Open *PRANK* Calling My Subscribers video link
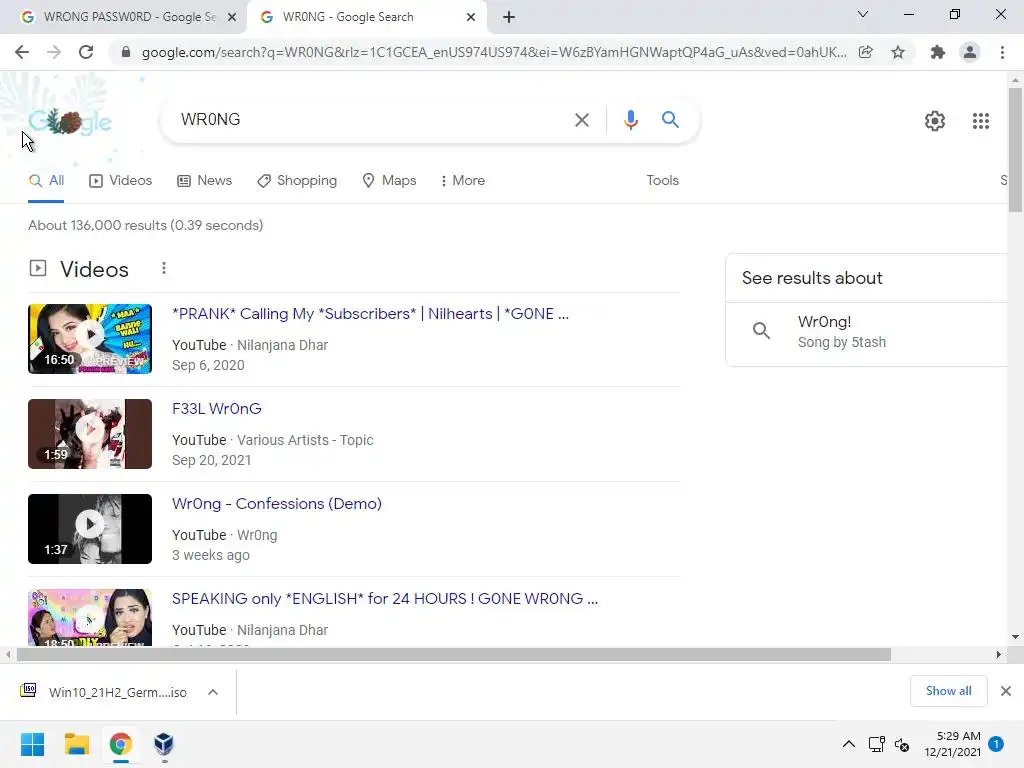Viewport: 1024px width, 768px height. 370,314
